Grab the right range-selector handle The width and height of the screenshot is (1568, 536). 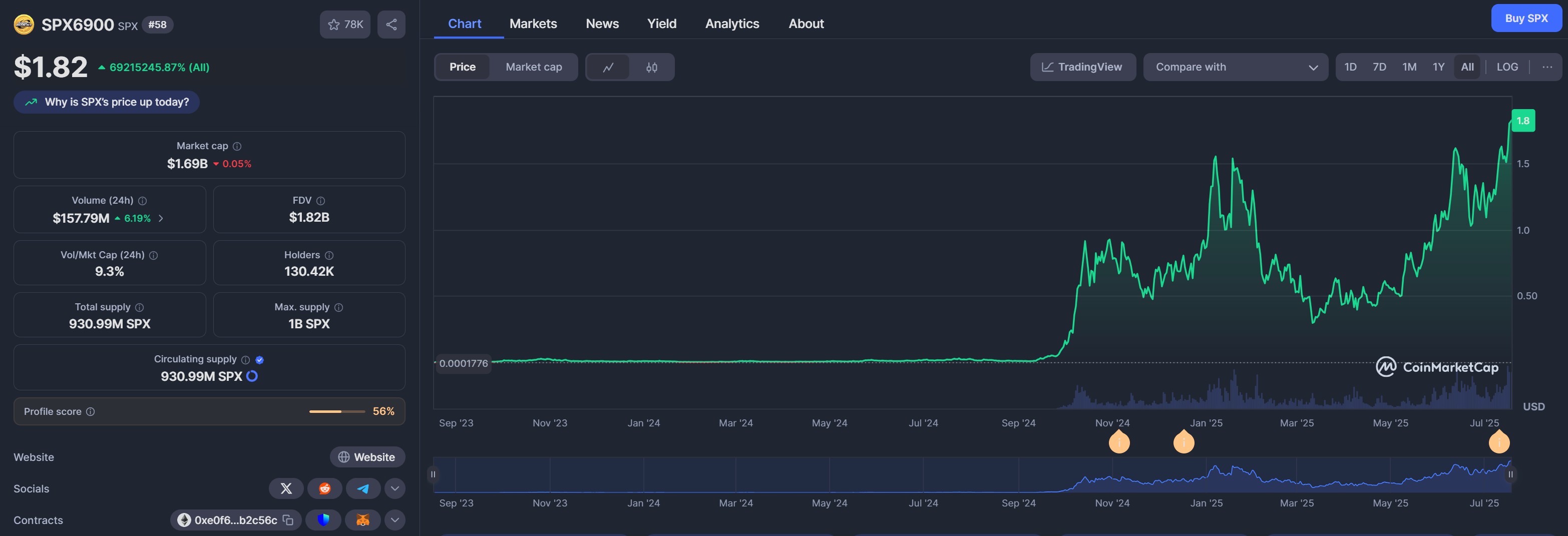pos(1511,474)
